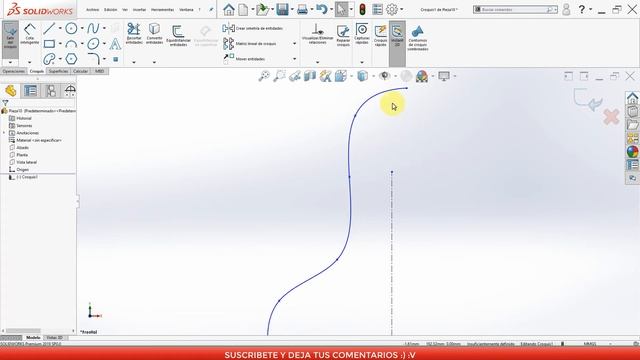Click the Undo icon

point(322,9)
